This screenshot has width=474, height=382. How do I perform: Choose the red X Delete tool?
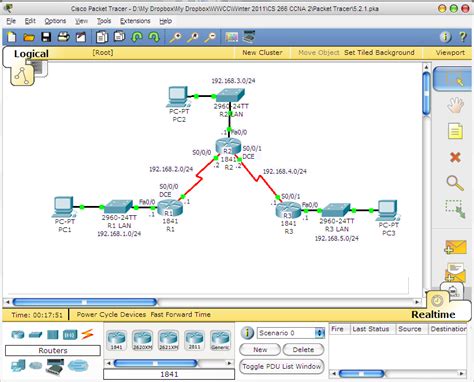pos(455,157)
